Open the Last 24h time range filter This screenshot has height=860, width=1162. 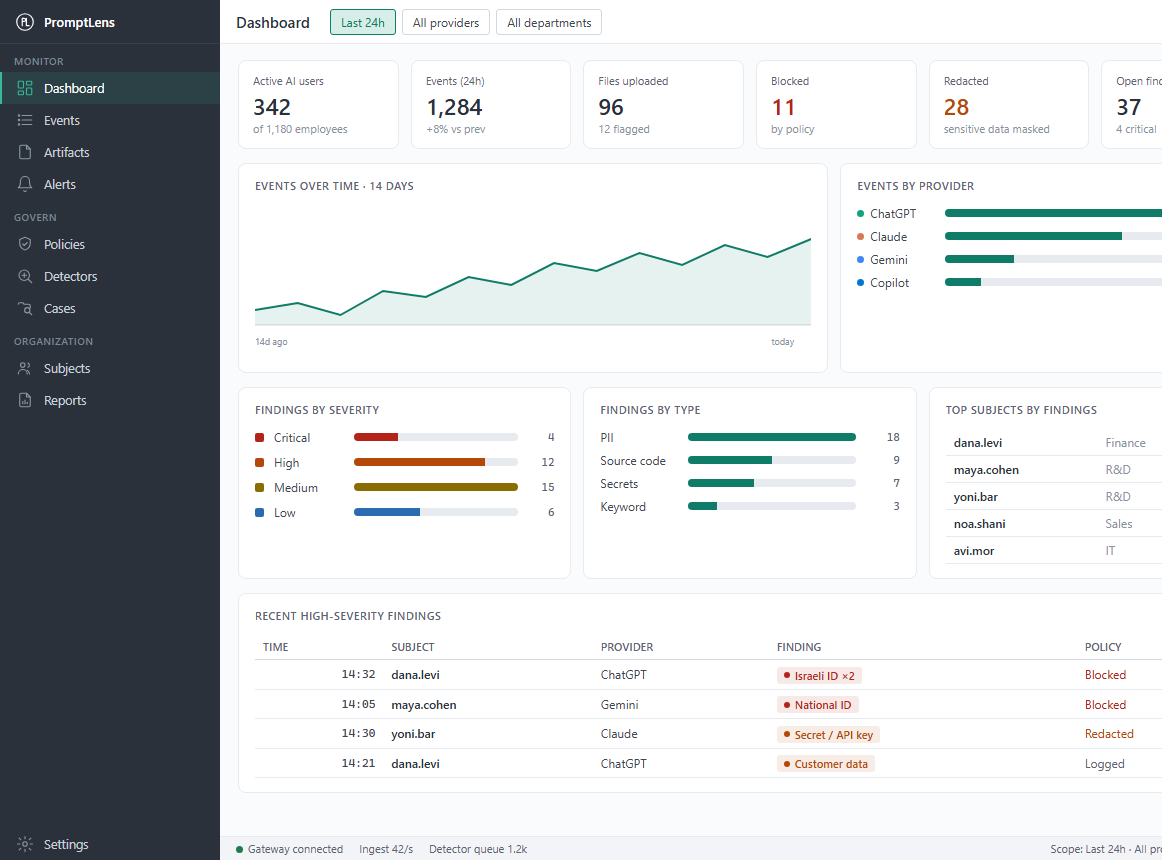tap(362, 22)
